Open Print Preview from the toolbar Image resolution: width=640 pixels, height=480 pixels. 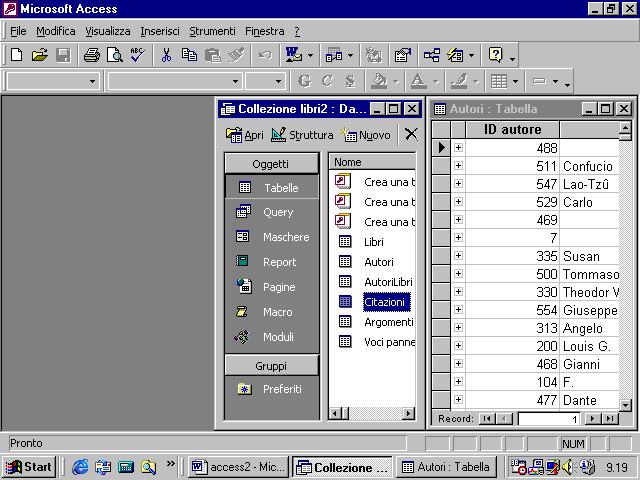115,55
